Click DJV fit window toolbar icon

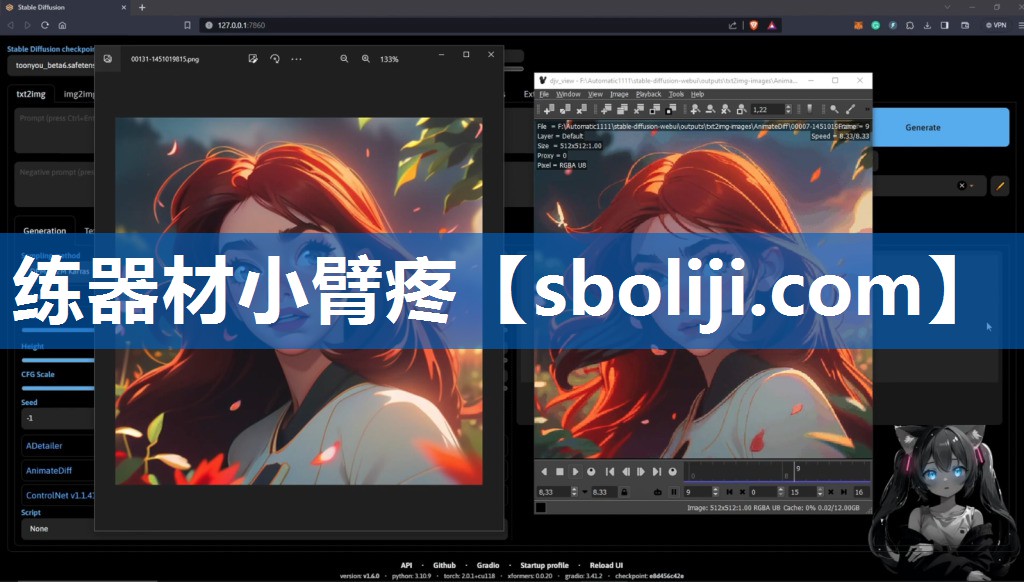tap(654, 109)
